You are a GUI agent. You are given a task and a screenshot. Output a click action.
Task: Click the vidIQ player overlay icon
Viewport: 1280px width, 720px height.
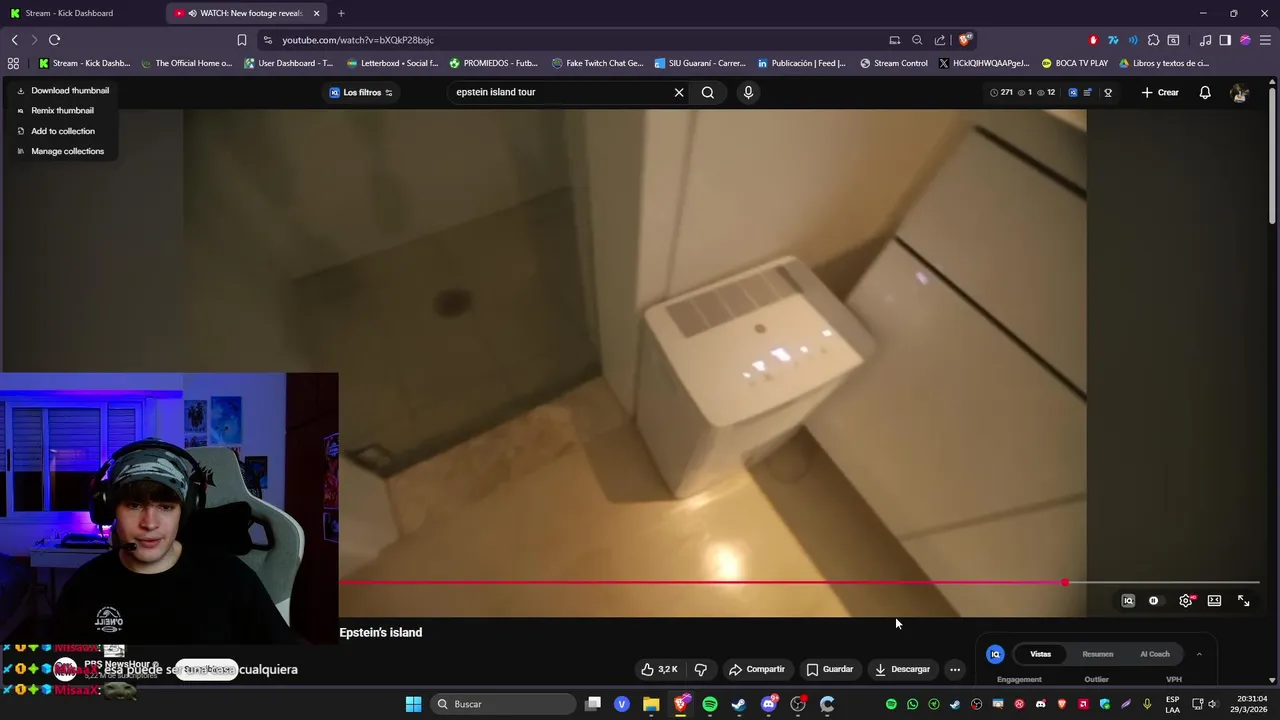click(1128, 601)
